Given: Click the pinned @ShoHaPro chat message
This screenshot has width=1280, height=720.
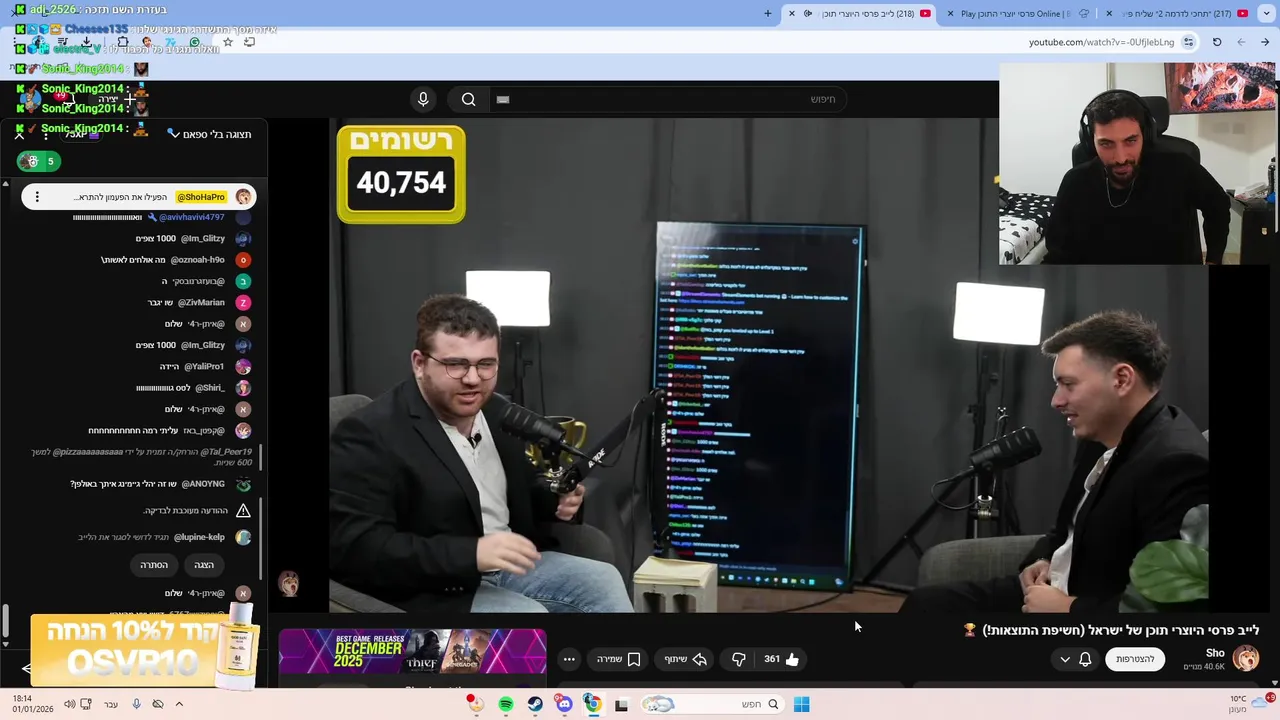Looking at the screenshot, I should click(139, 197).
